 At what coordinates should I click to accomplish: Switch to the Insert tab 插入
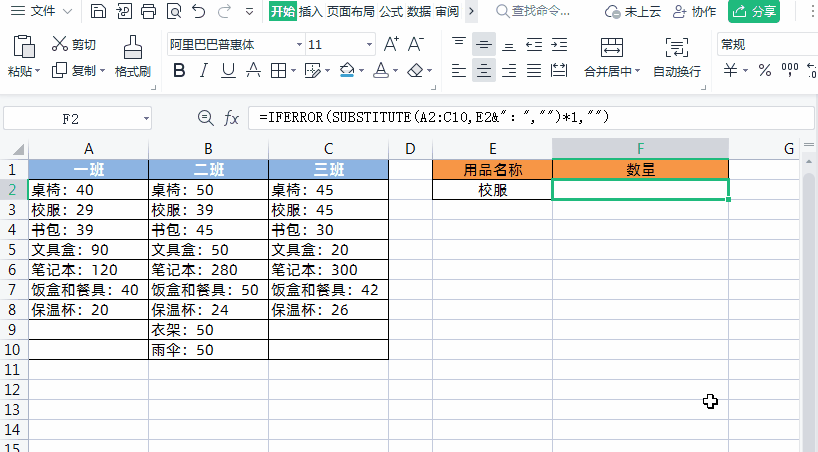[310, 11]
